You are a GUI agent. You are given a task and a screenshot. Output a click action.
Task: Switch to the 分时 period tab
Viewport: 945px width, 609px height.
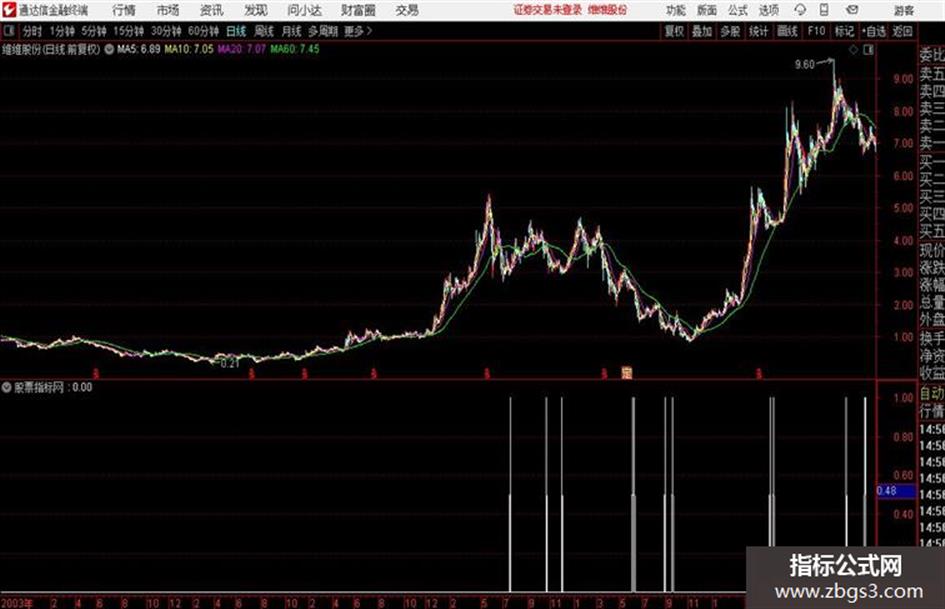33,31
